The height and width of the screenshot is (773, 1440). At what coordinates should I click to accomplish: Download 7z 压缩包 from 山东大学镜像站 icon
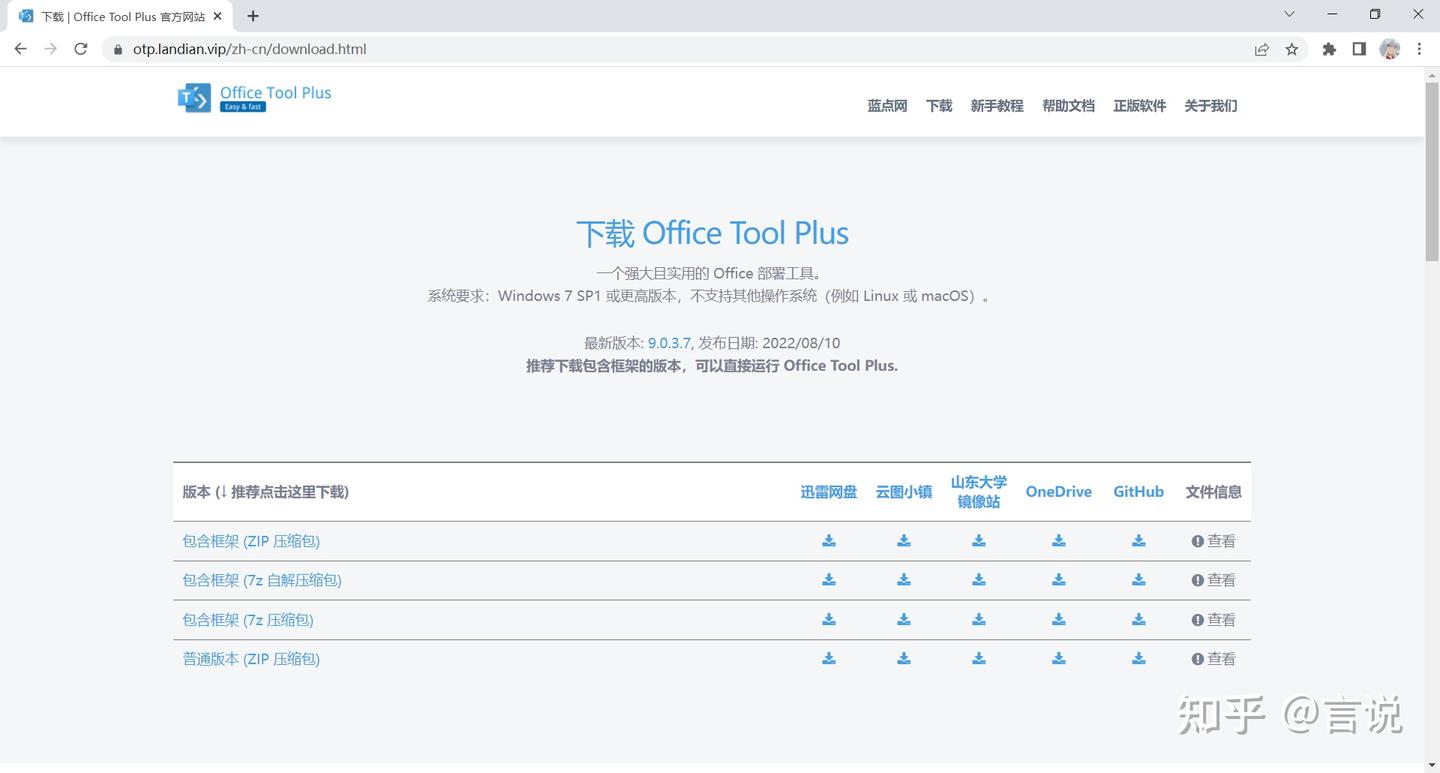point(978,619)
